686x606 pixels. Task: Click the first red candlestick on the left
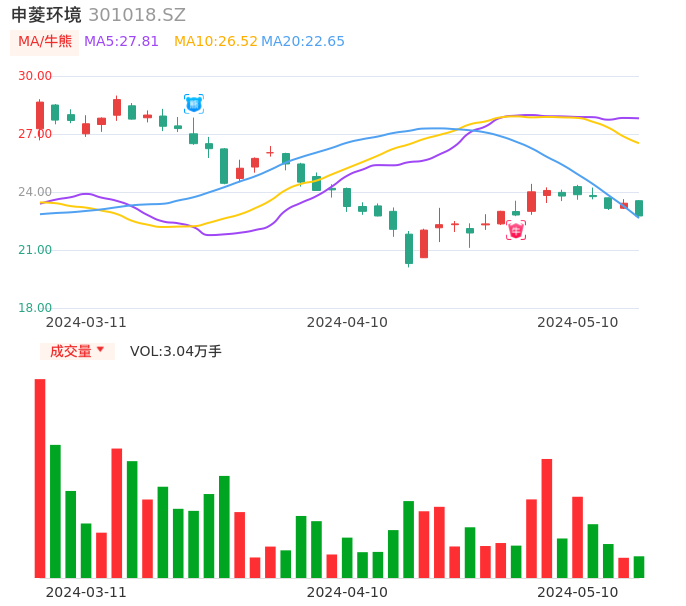(40, 115)
